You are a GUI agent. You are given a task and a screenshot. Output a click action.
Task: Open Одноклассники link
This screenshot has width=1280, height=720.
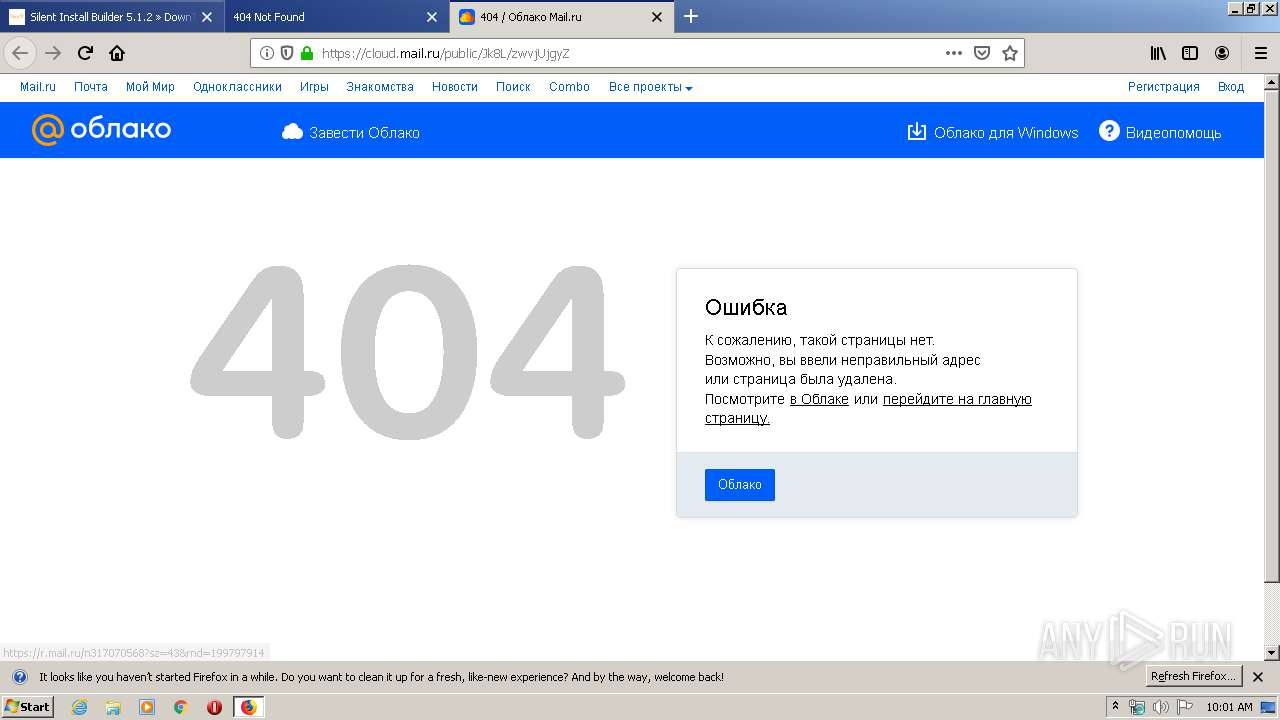point(237,87)
